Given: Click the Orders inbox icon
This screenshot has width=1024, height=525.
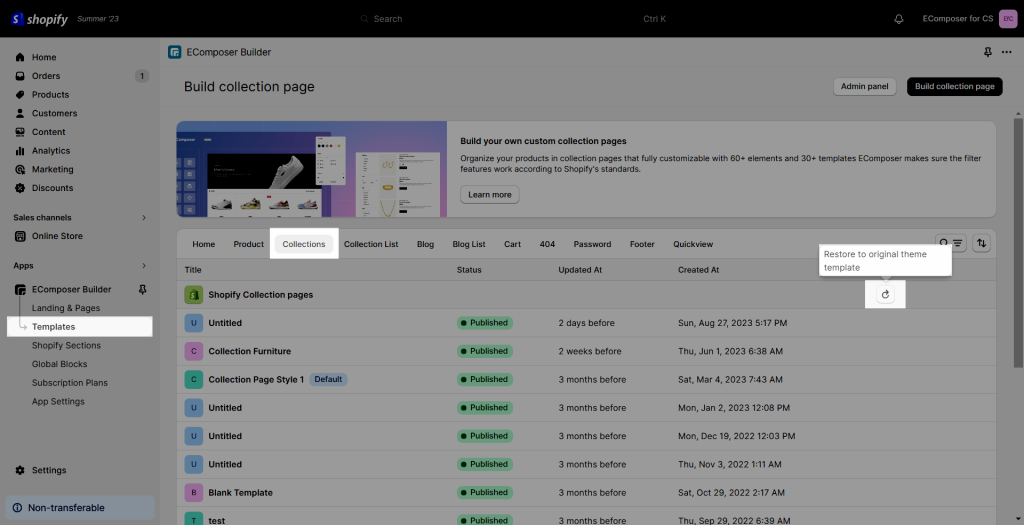Looking at the screenshot, I should tap(20, 76).
